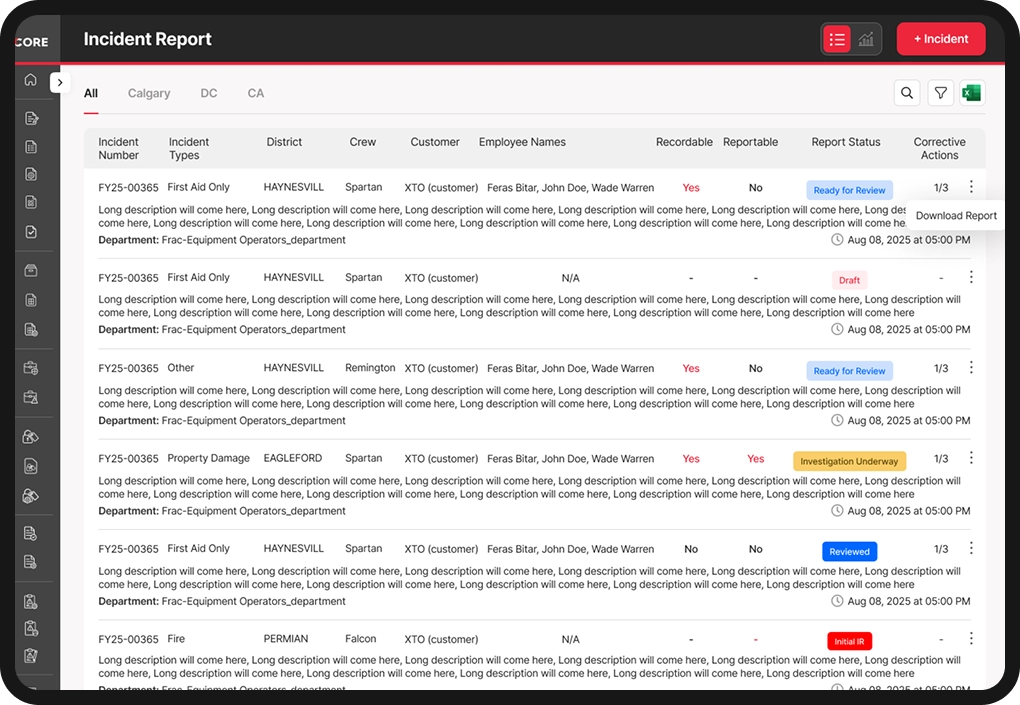This screenshot has width=1020, height=705.
Task: Click the Crew column header
Action: point(362,142)
